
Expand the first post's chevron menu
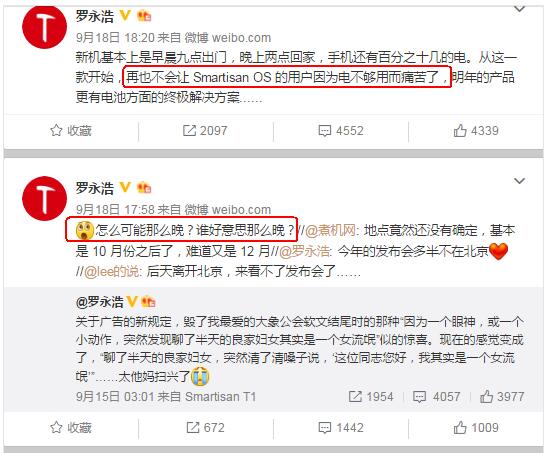[519, 8]
